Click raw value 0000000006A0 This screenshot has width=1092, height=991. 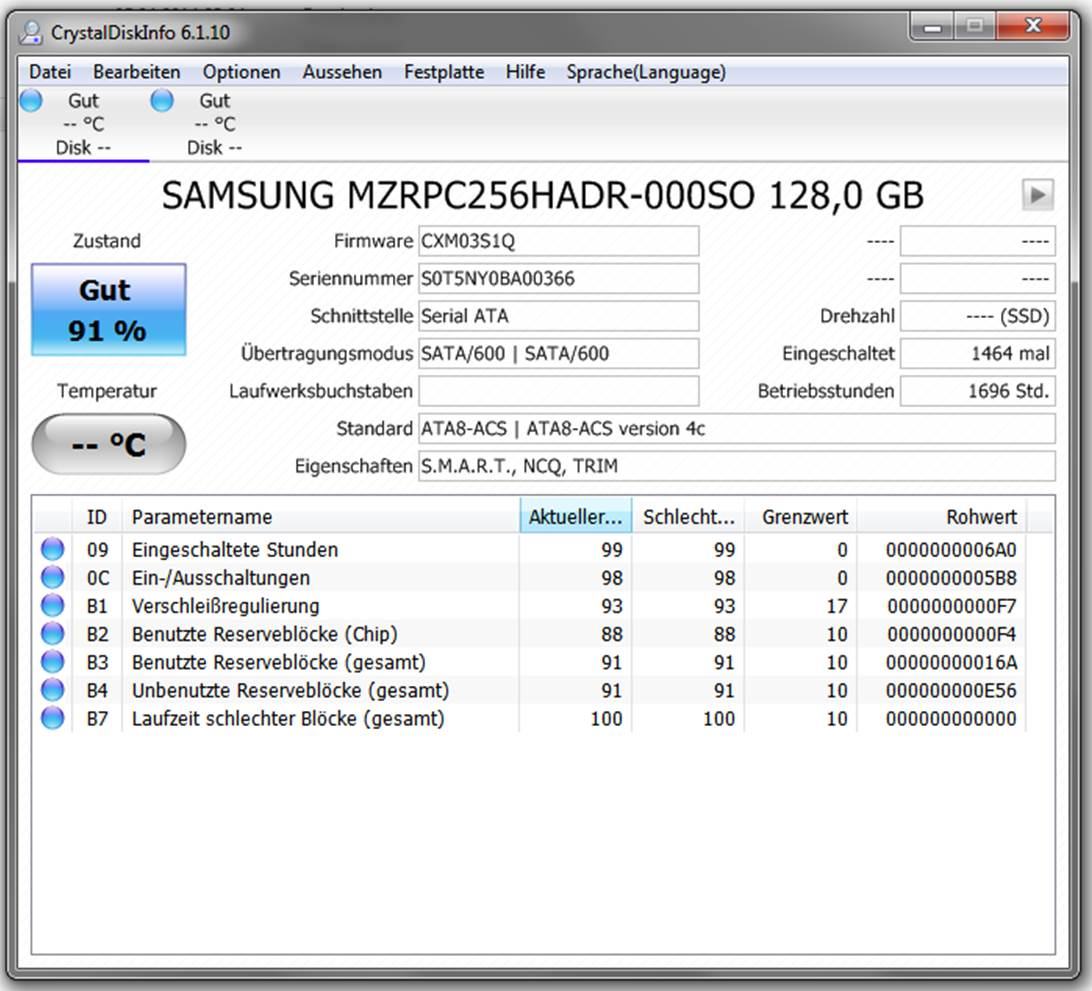(x=951, y=550)
